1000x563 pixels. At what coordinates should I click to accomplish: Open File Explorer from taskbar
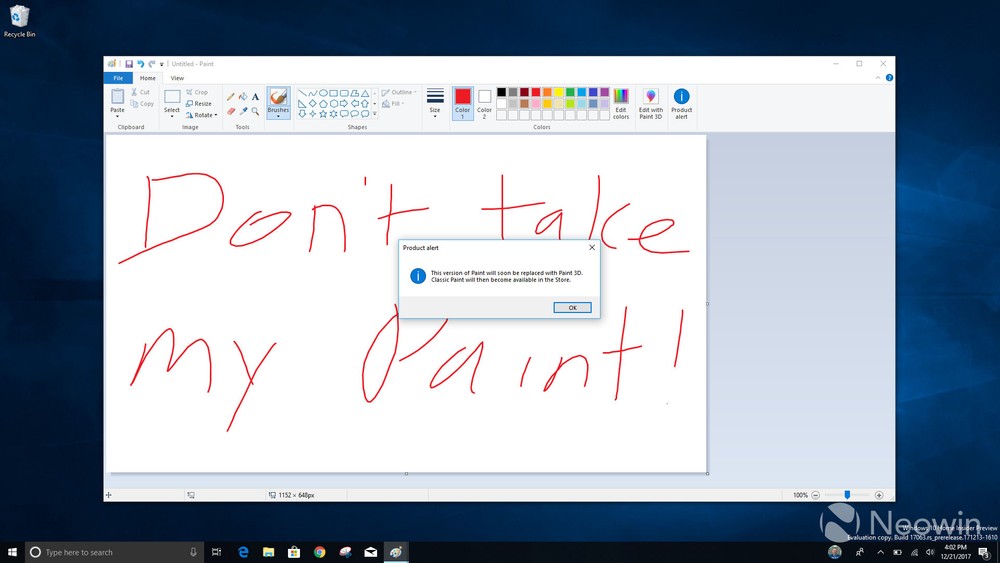[x=268, y=552]
